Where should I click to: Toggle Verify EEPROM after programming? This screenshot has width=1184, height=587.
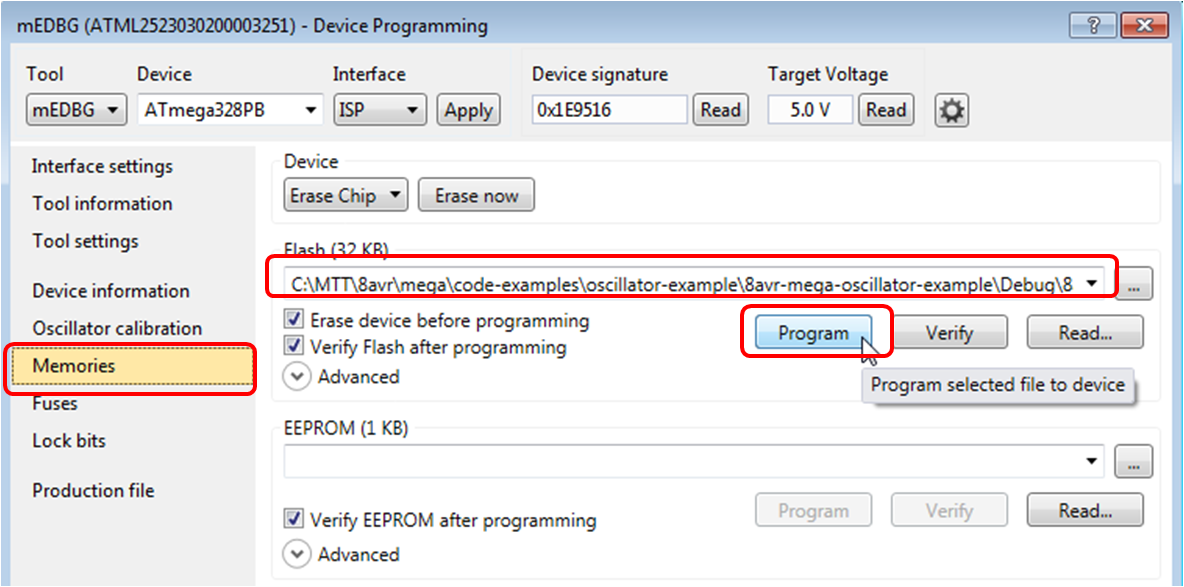pos(293,520)
